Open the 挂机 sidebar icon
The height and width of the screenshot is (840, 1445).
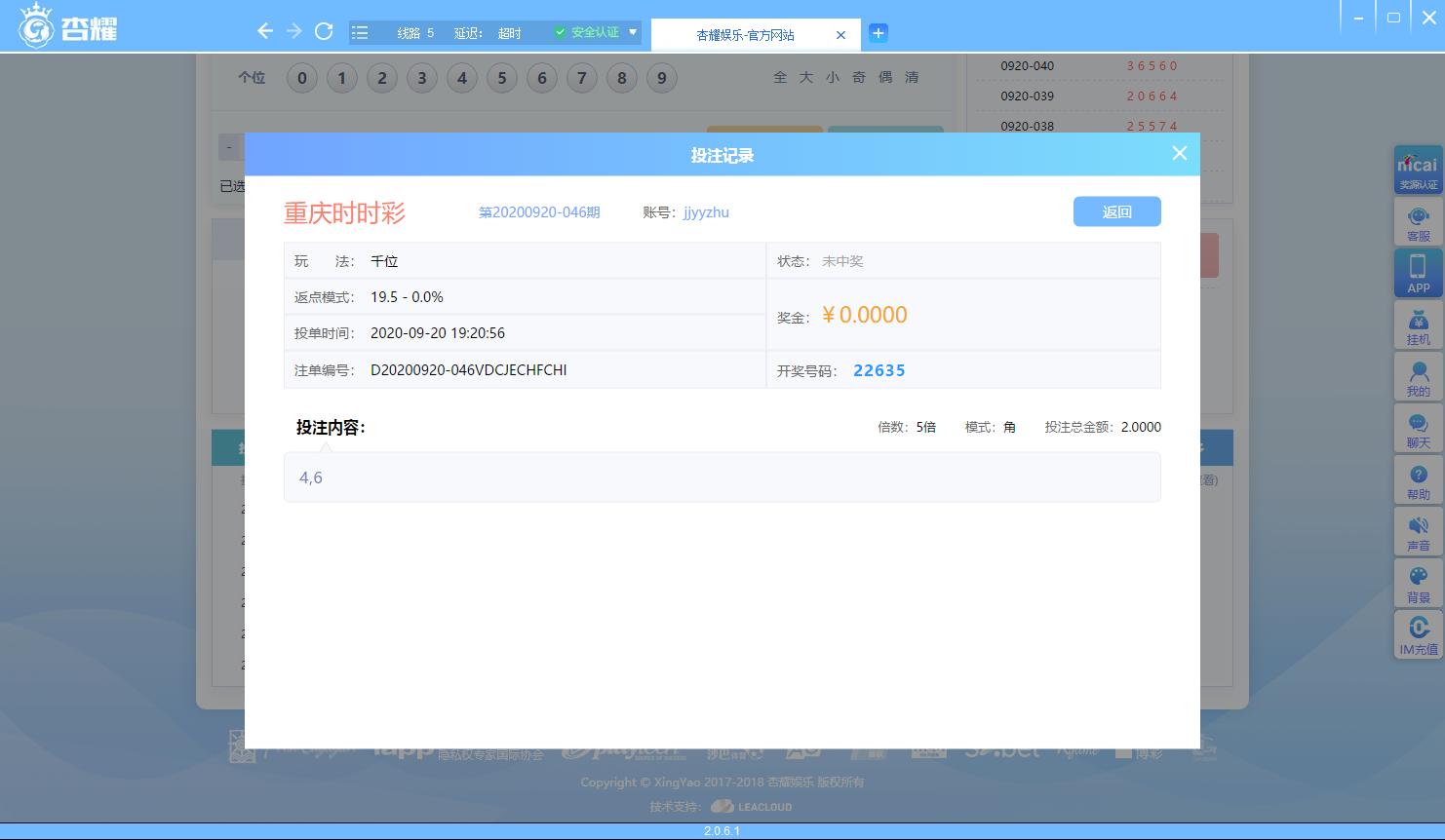click(x=1418, y=325)
